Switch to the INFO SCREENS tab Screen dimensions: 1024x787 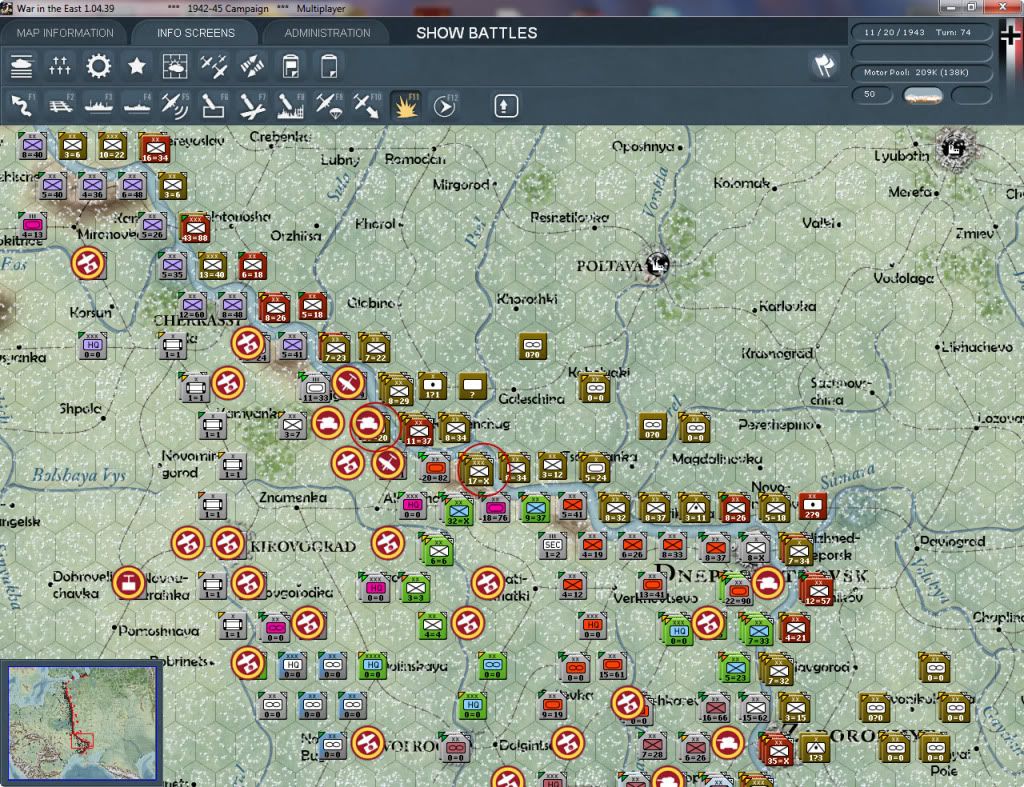(195, 33)
